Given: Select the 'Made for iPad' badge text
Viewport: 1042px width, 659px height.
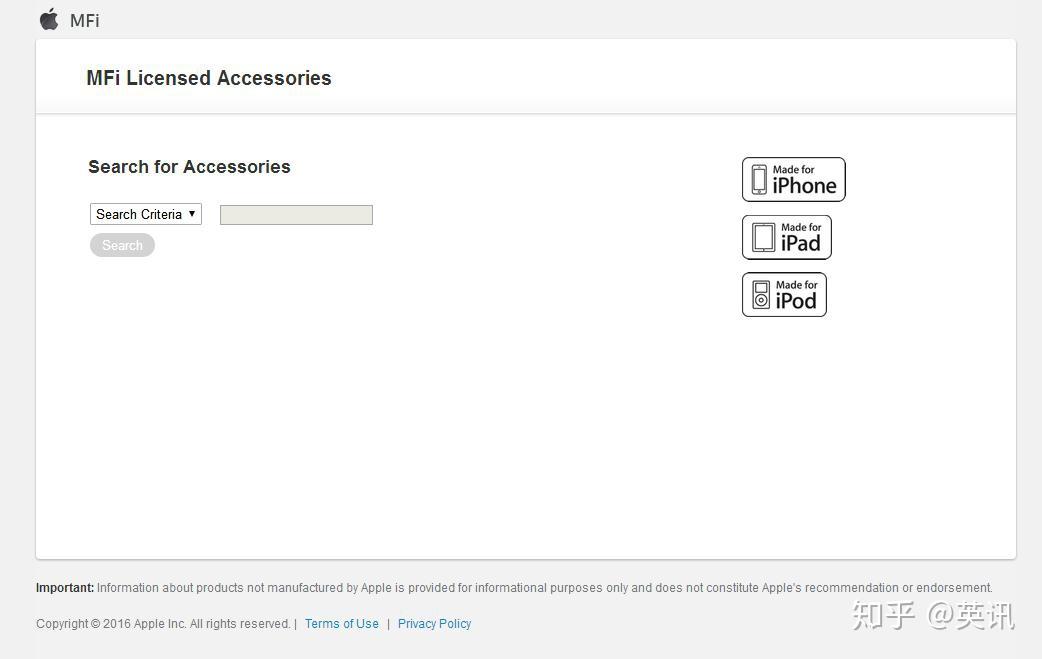Looking at the screenshot, I should (801, 238).
